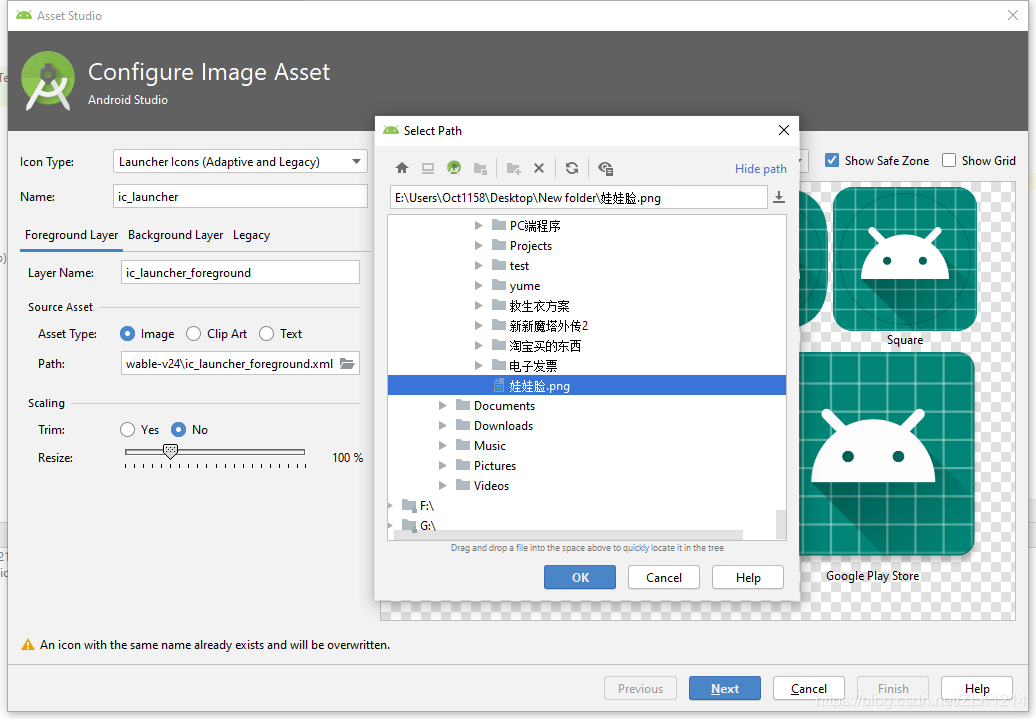This screenshot has width=1036, height=719.
Task: Expand the PC端程序 folder
Action: point(478,225)
